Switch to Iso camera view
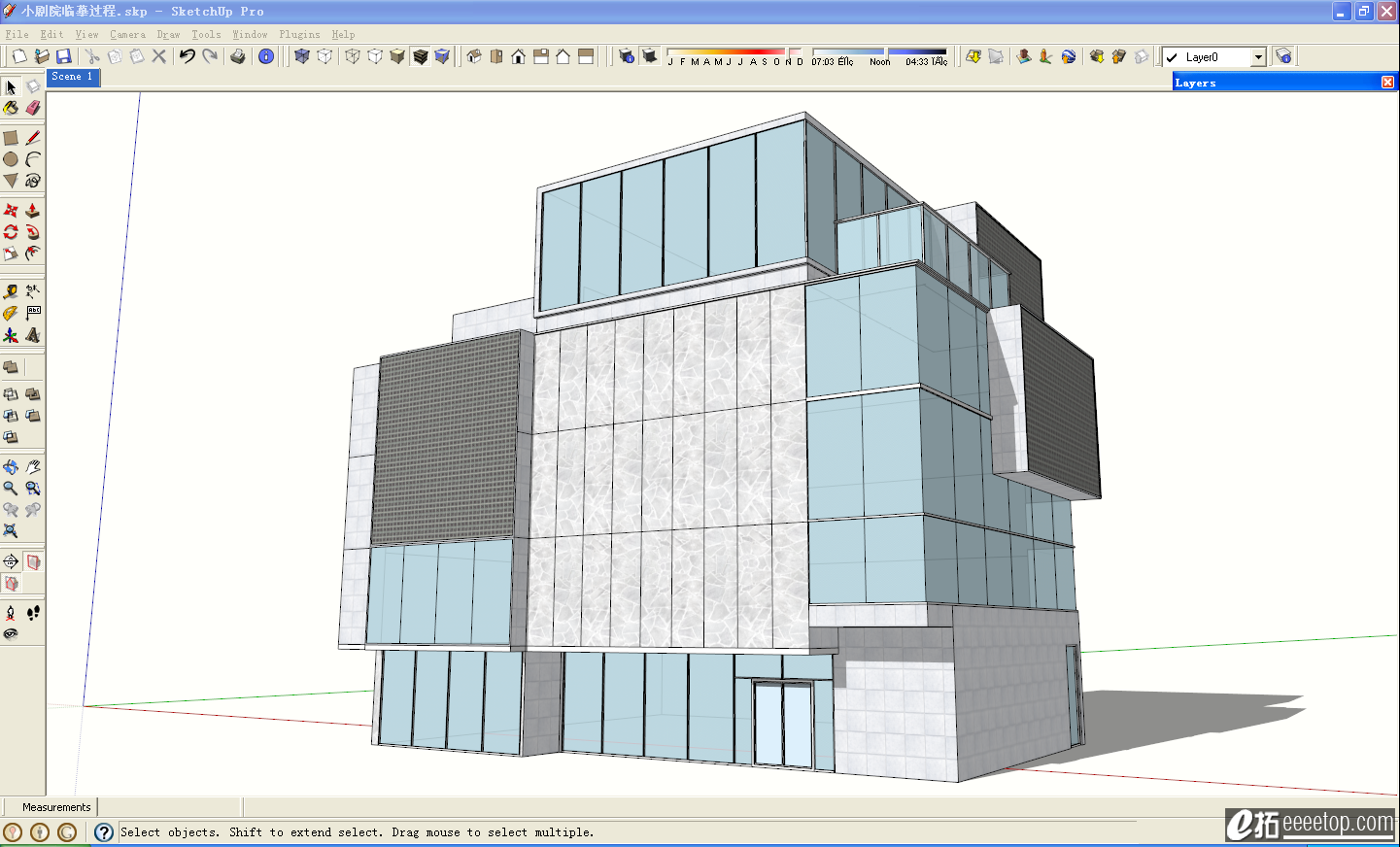This screenshot has height=847, width=1400. coord(474,56)
